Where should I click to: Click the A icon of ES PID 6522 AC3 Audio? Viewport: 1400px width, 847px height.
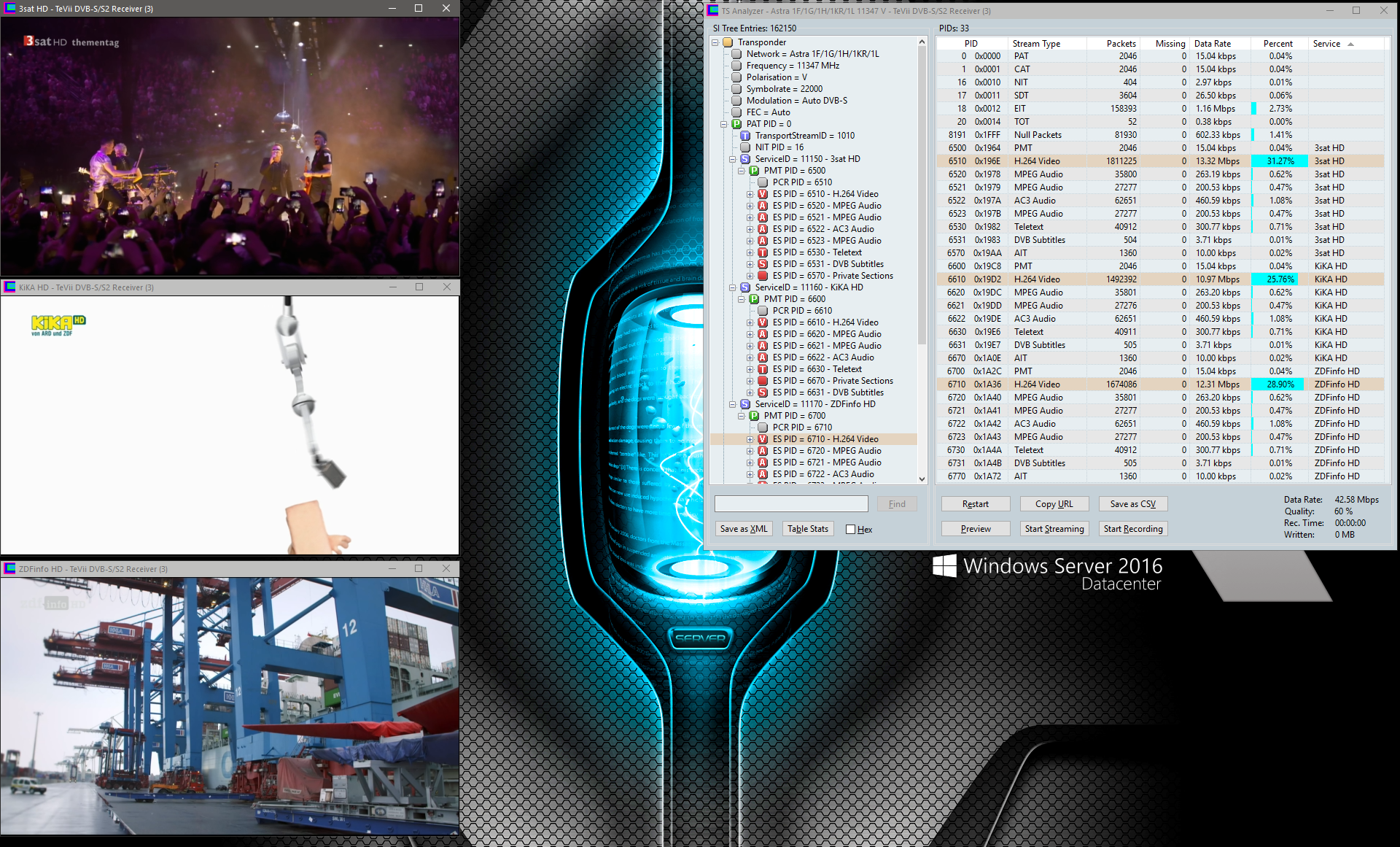point(763,229)
